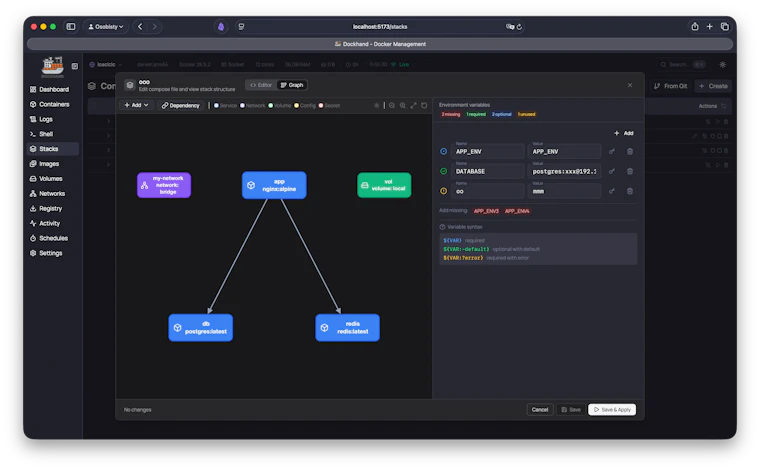Image resolution: width=760 pixels, height=470 pixels.
Task: Toggle the Network legend dot
Action: pos(242,106)
